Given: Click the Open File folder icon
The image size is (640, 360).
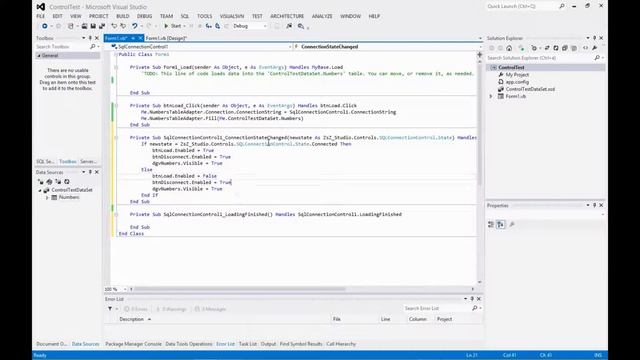Looking at the screenshot, I should (x=84, y=26).
